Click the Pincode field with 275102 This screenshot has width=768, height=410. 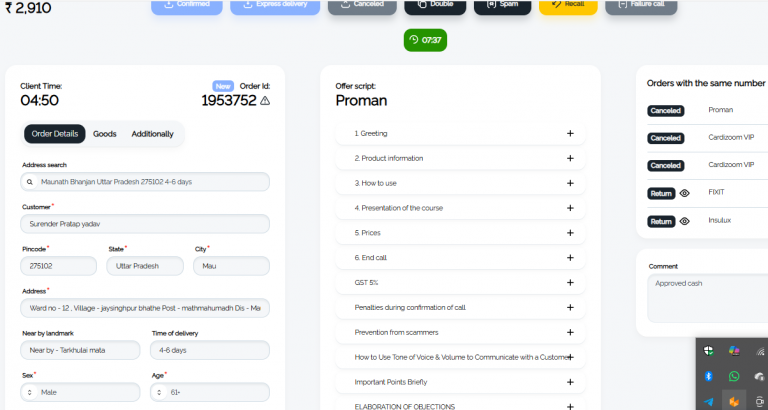tap(59, 266)
